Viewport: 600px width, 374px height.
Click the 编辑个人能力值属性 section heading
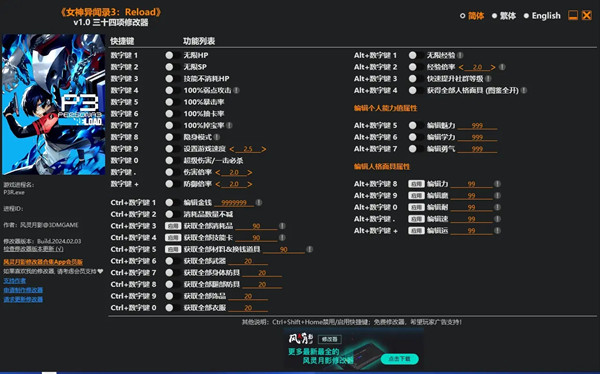point(385,108)
